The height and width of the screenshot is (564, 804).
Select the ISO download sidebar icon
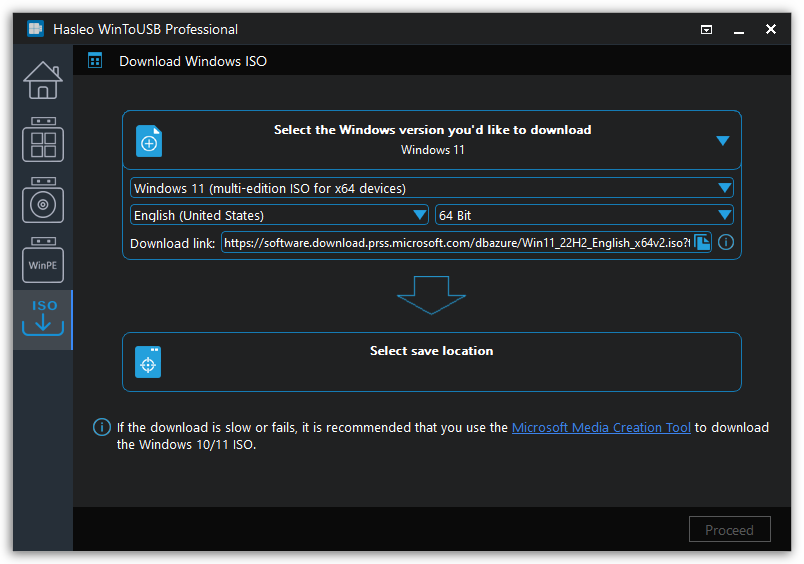pos(43,319)
